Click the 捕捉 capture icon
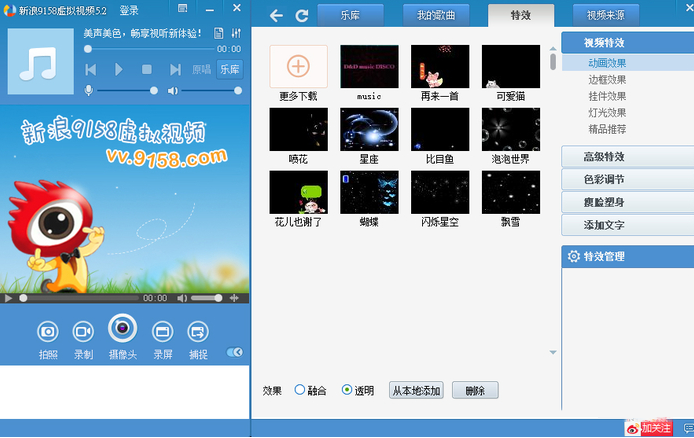The image size is (694, 438). [x=198, y=331]
